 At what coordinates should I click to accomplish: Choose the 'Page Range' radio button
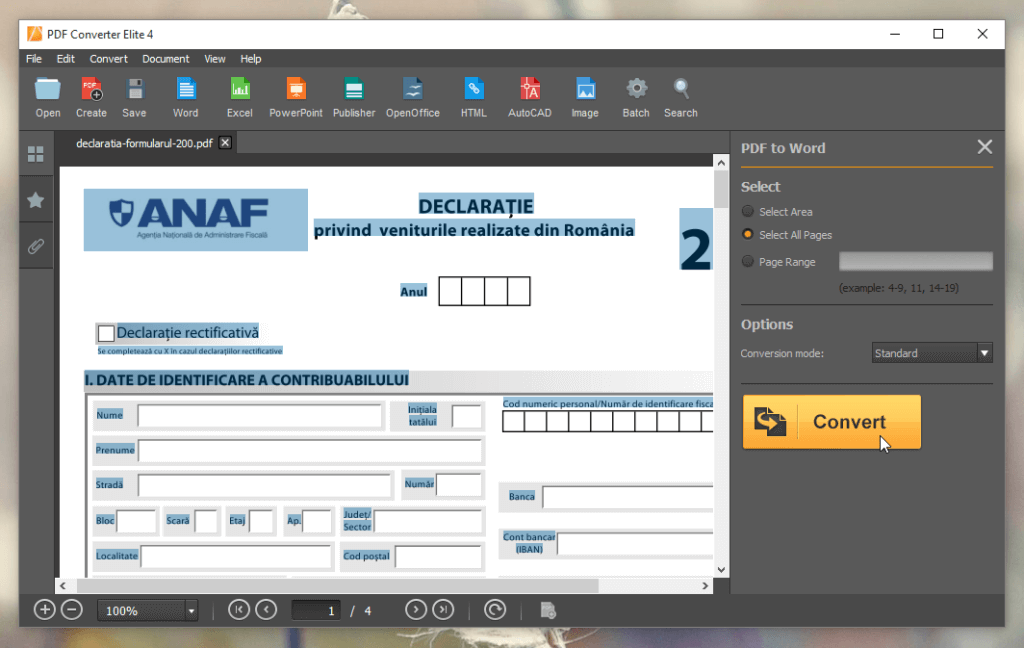[748, 262]
